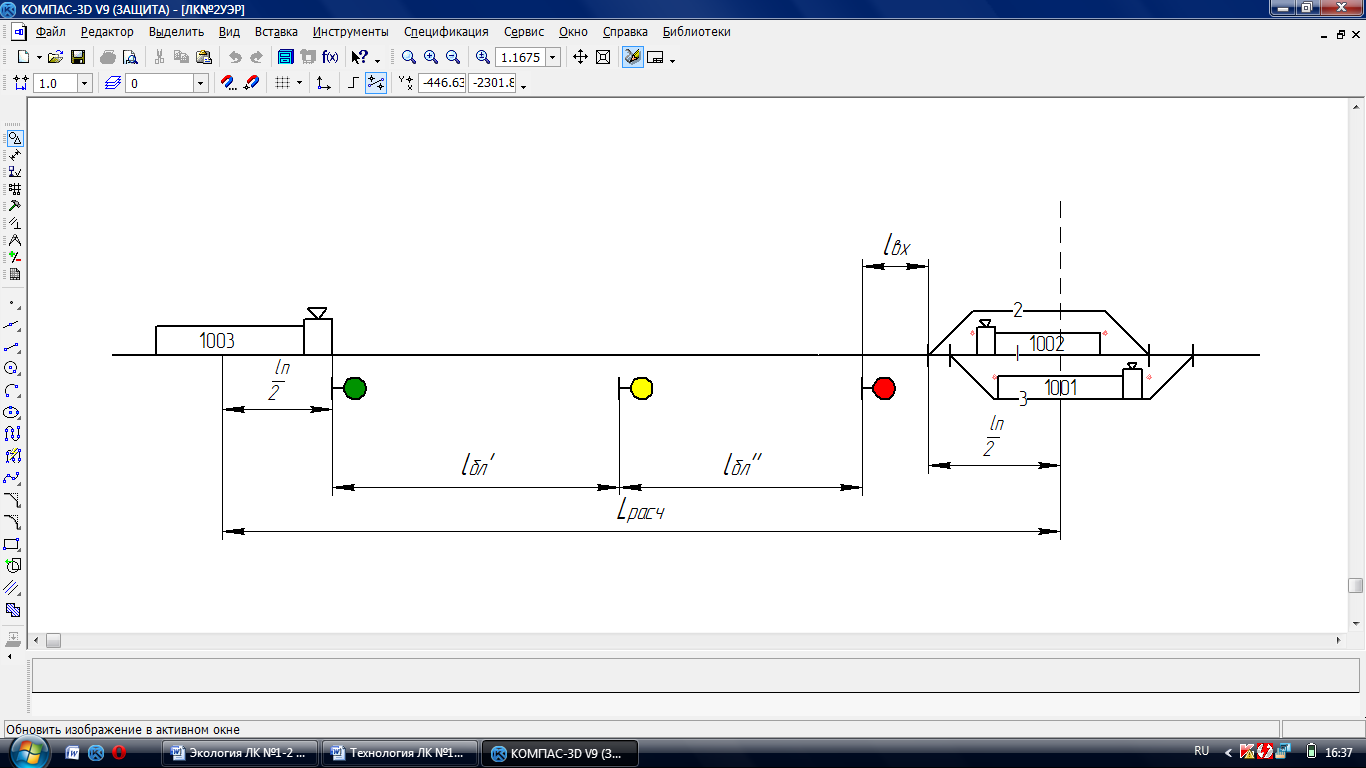
Task: Open the Библиотеки menu
Action: click(697, 32)
